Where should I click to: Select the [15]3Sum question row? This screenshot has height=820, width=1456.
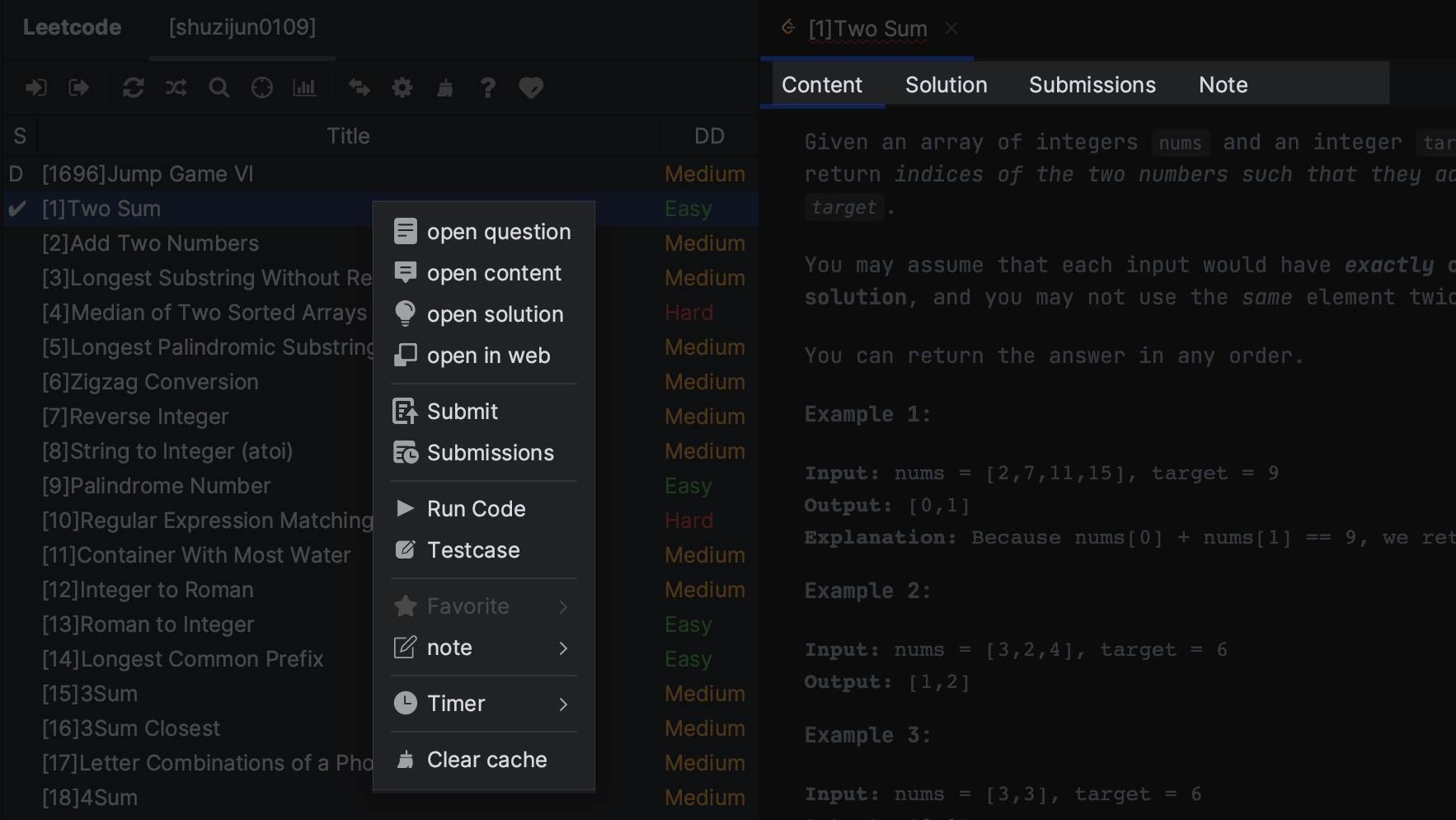pos(91,694)
